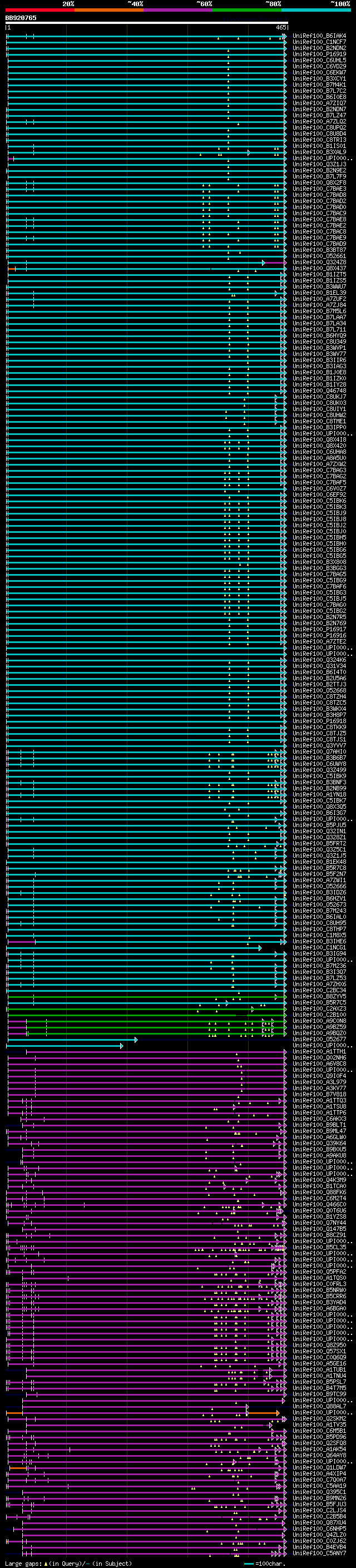Select the cyan ~100% identity legend segment
This screenshot has width=356, height=1568.
coord(317,10)
